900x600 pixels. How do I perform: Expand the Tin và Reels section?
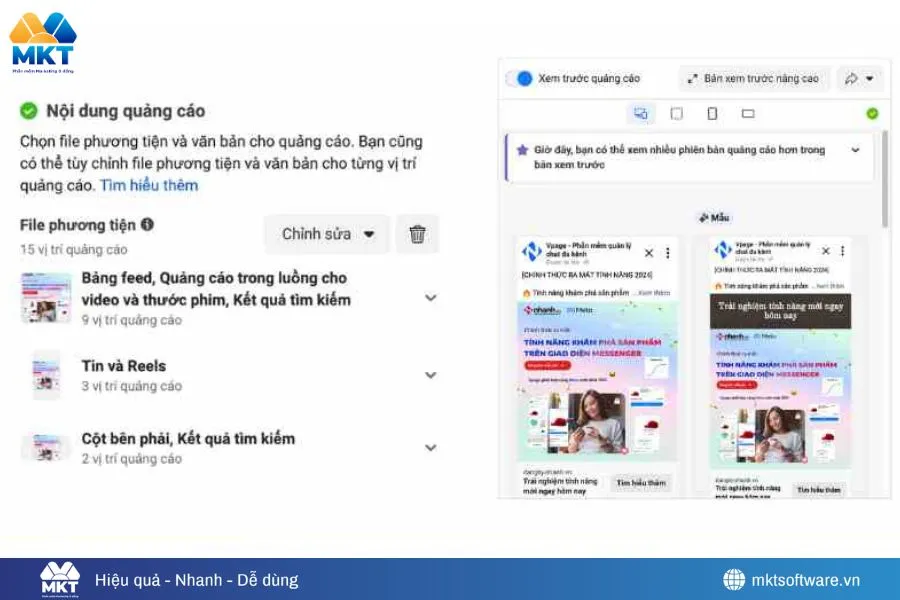[430, 375]
